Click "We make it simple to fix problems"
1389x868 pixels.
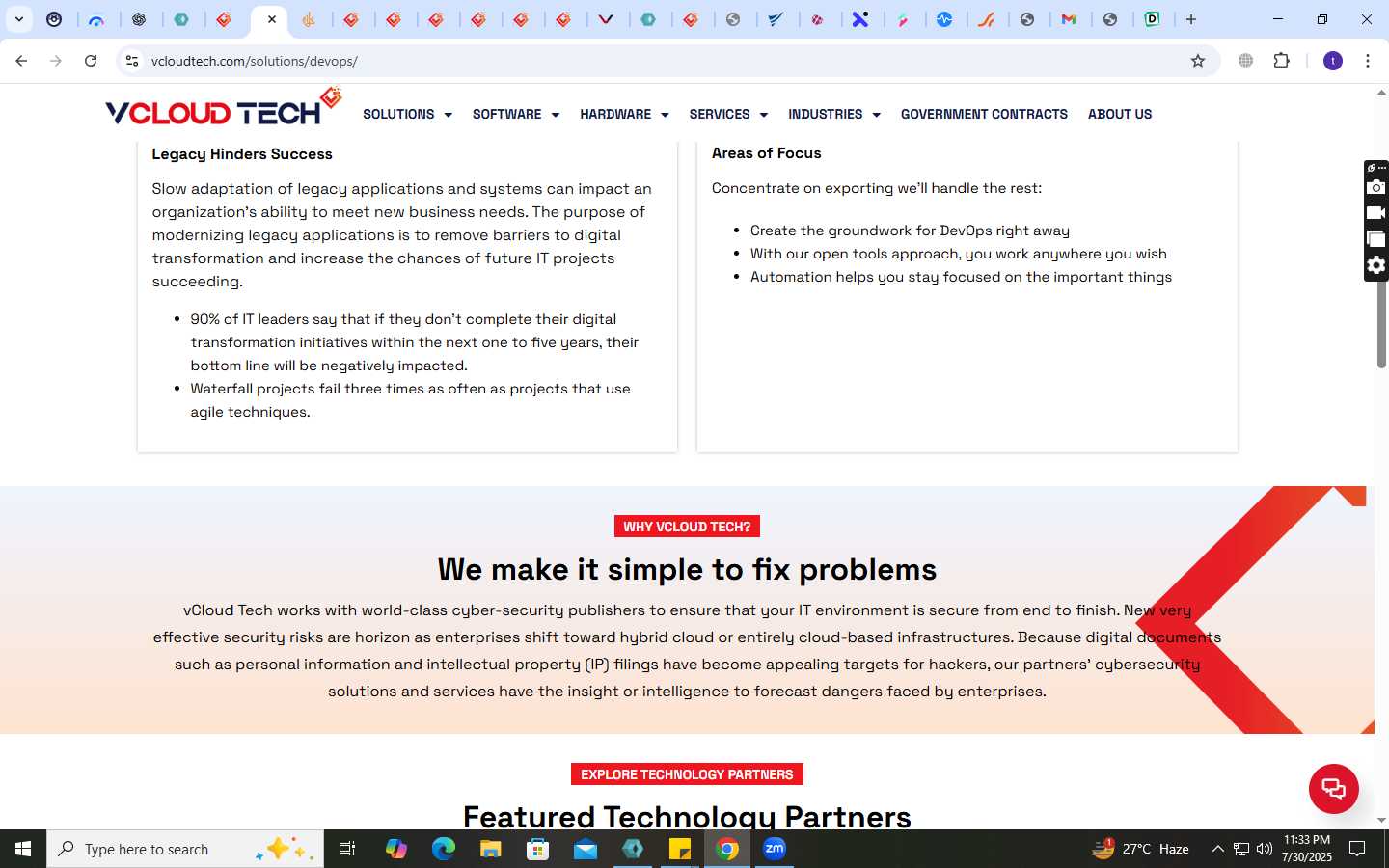pos(687,569)
